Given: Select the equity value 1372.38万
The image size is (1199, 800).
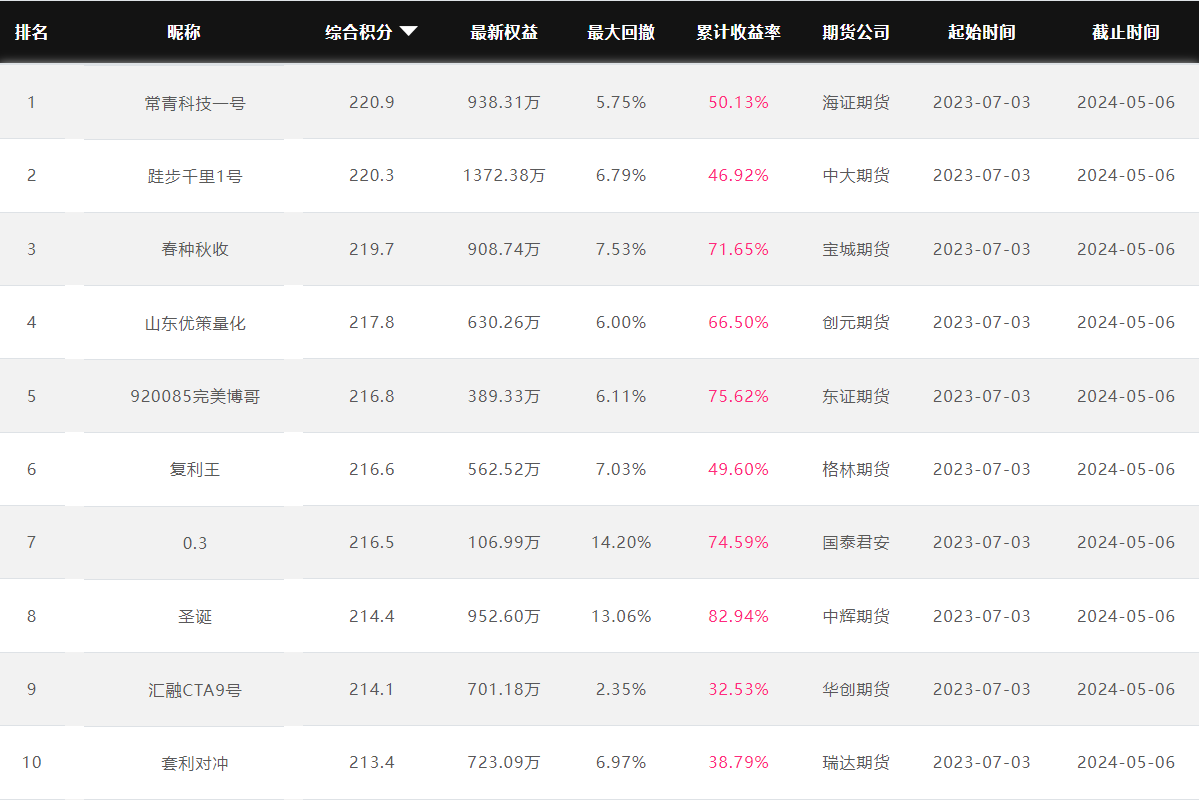Looking at the screenshot, I should coord(504,175).
